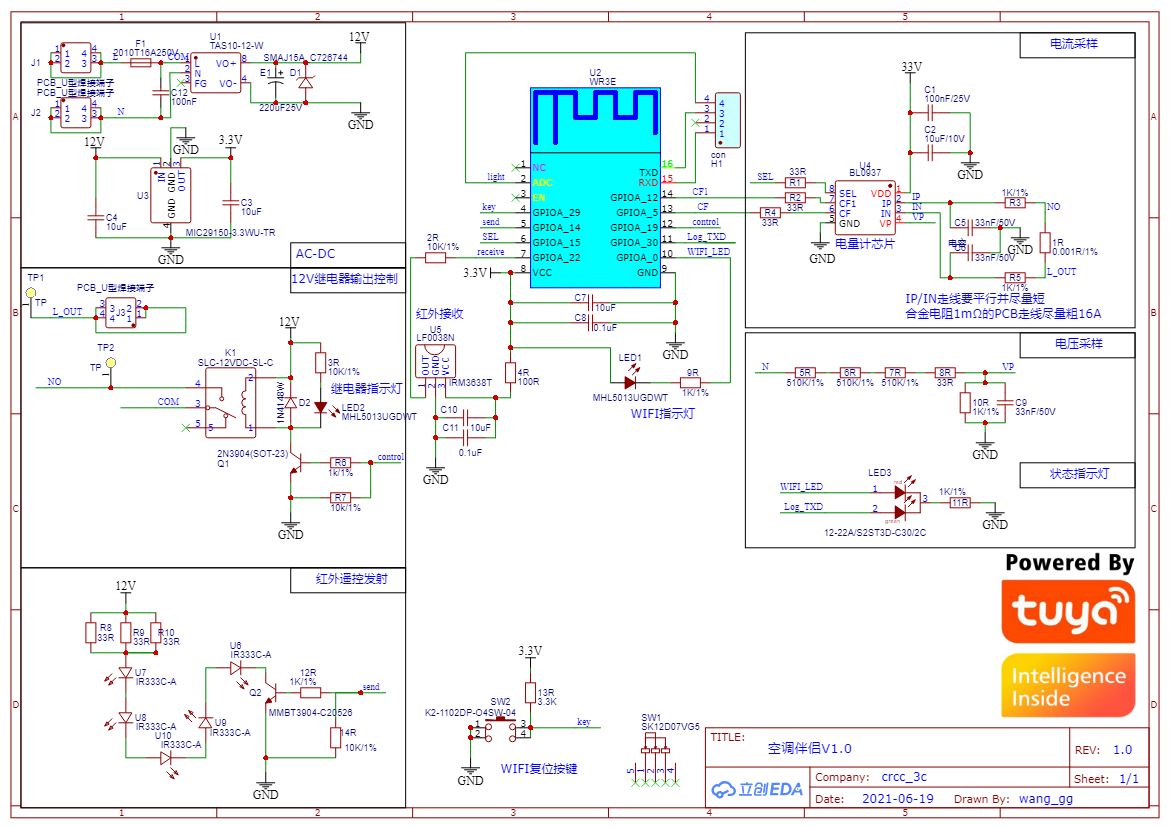Select the 红外遥控发射 section label

point(351,579)
